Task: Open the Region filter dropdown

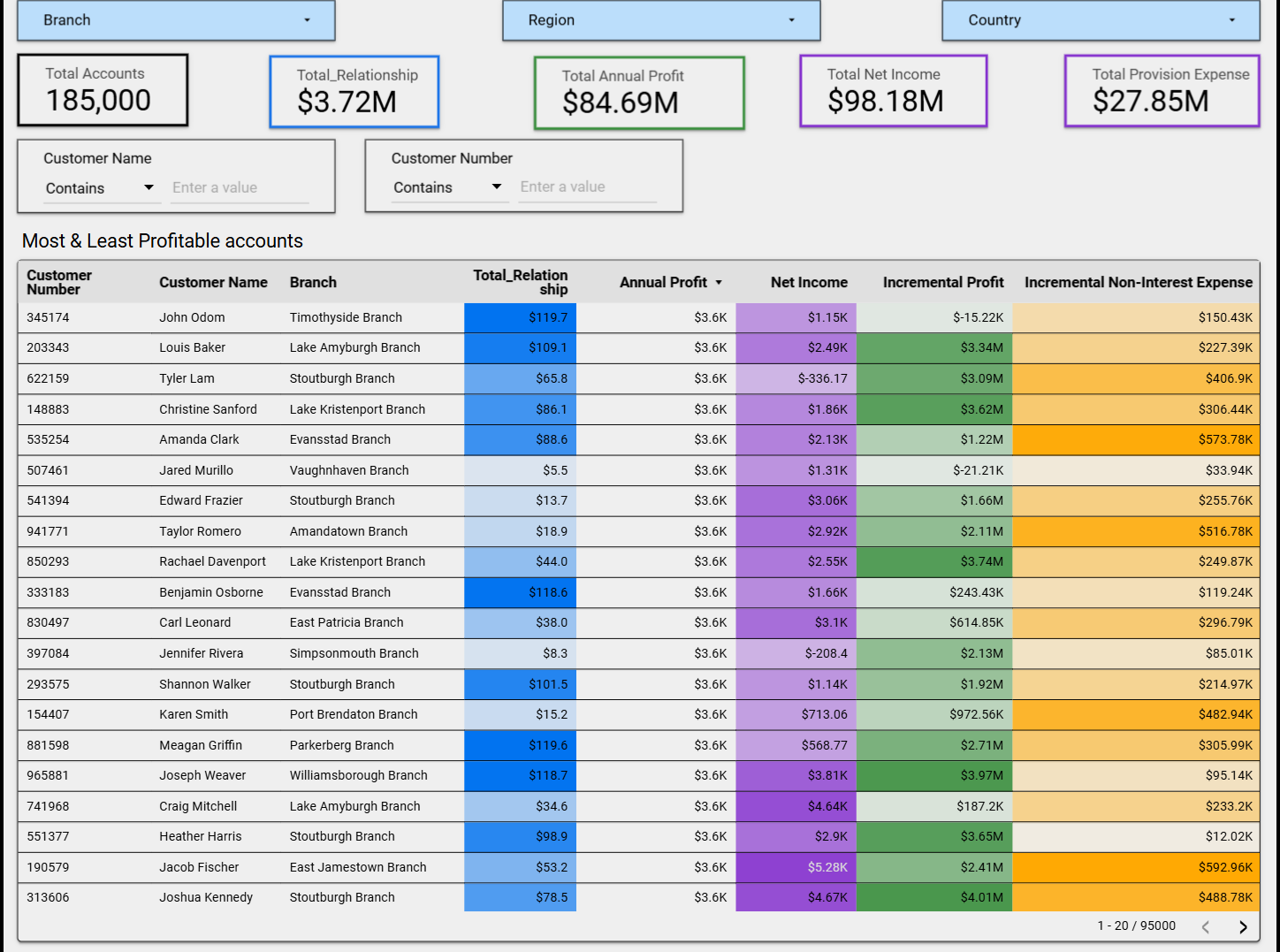Action: 661,20
